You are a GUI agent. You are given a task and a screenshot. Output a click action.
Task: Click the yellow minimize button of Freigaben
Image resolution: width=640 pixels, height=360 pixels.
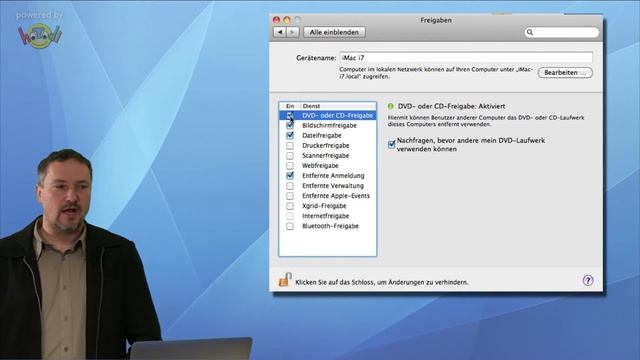pyautogui.click(x=287, y=20)
